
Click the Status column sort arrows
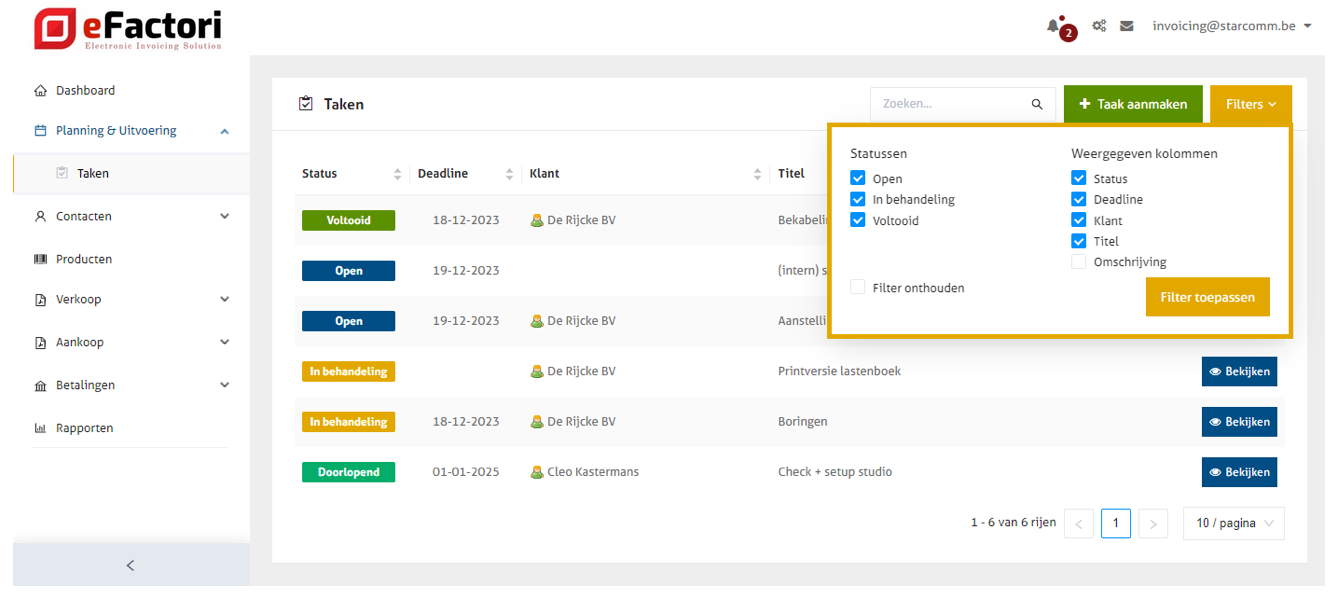(397, 174)
